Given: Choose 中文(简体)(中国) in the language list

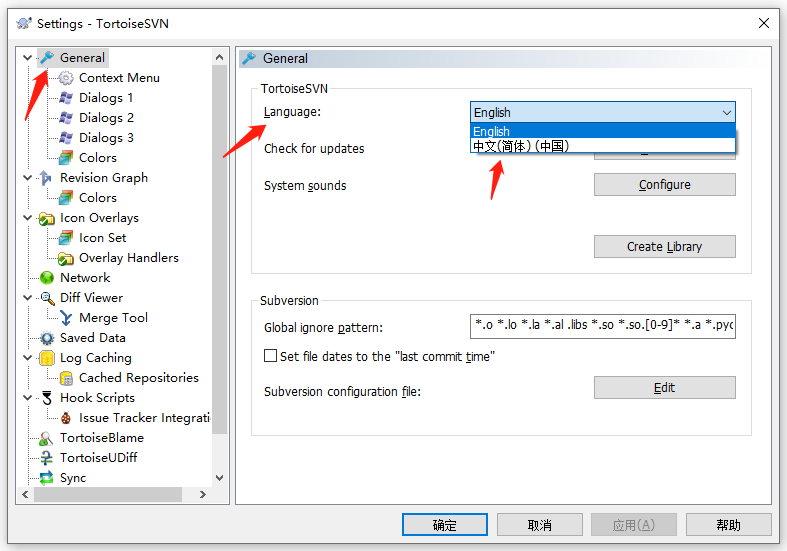Looking at the screenshot, I should tap(603, 146).
